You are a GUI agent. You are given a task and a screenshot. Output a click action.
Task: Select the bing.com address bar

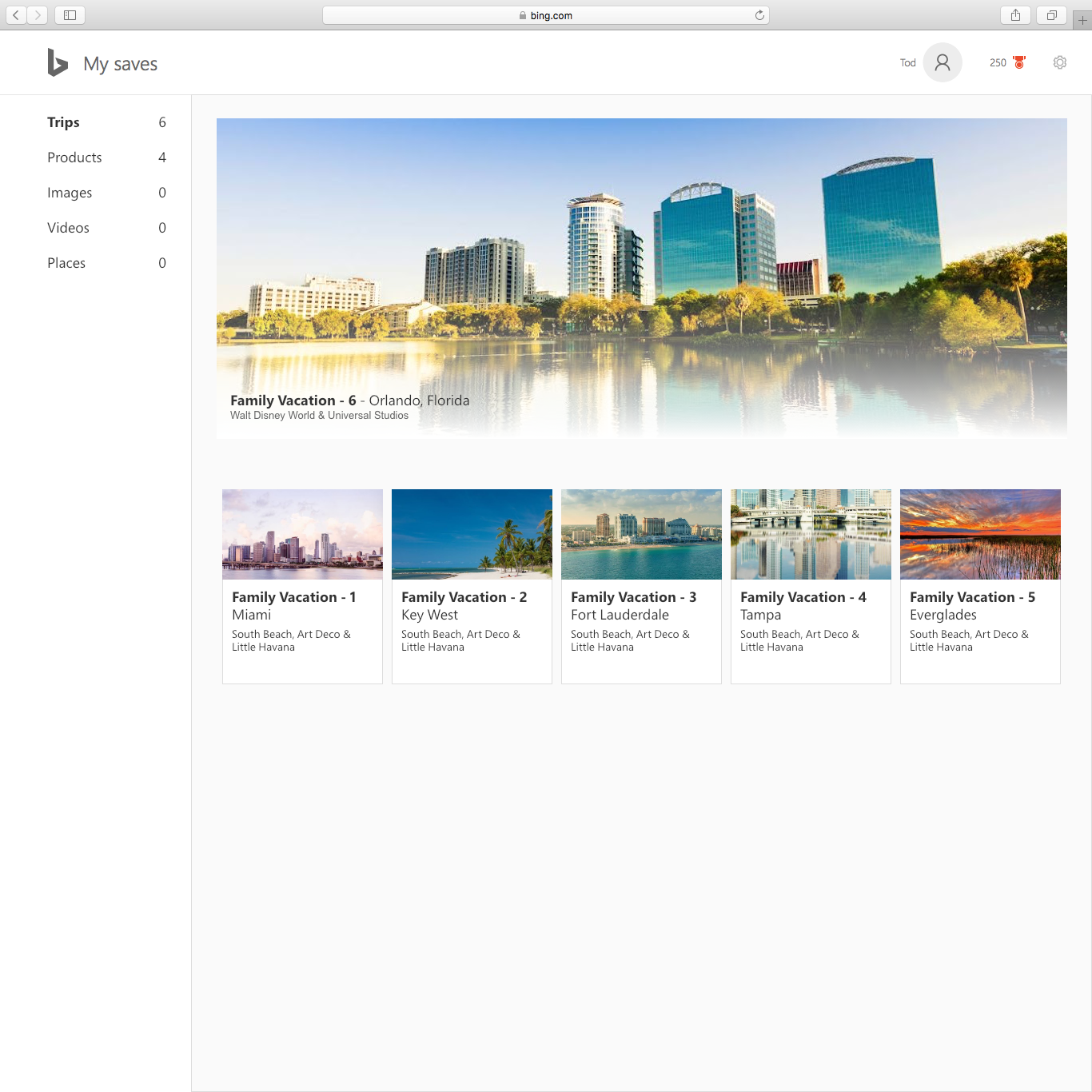tap(546, 15)
